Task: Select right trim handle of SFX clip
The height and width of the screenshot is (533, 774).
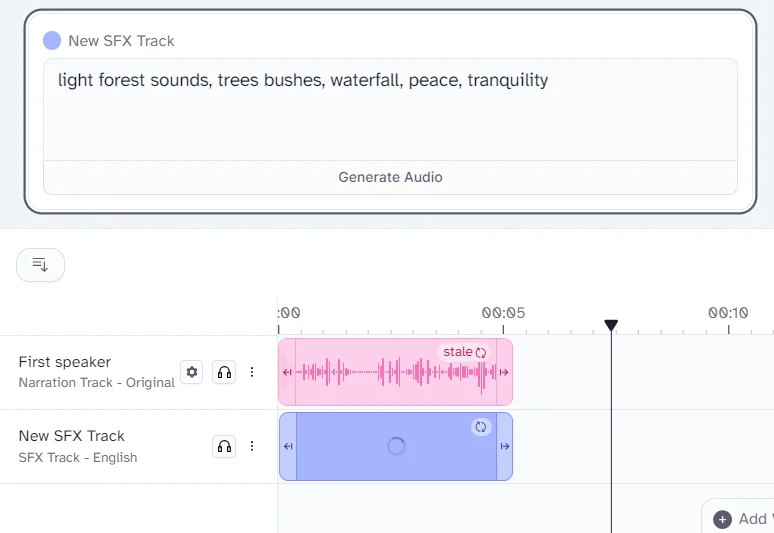Action: pyautogui.click(x=504, y=446)
